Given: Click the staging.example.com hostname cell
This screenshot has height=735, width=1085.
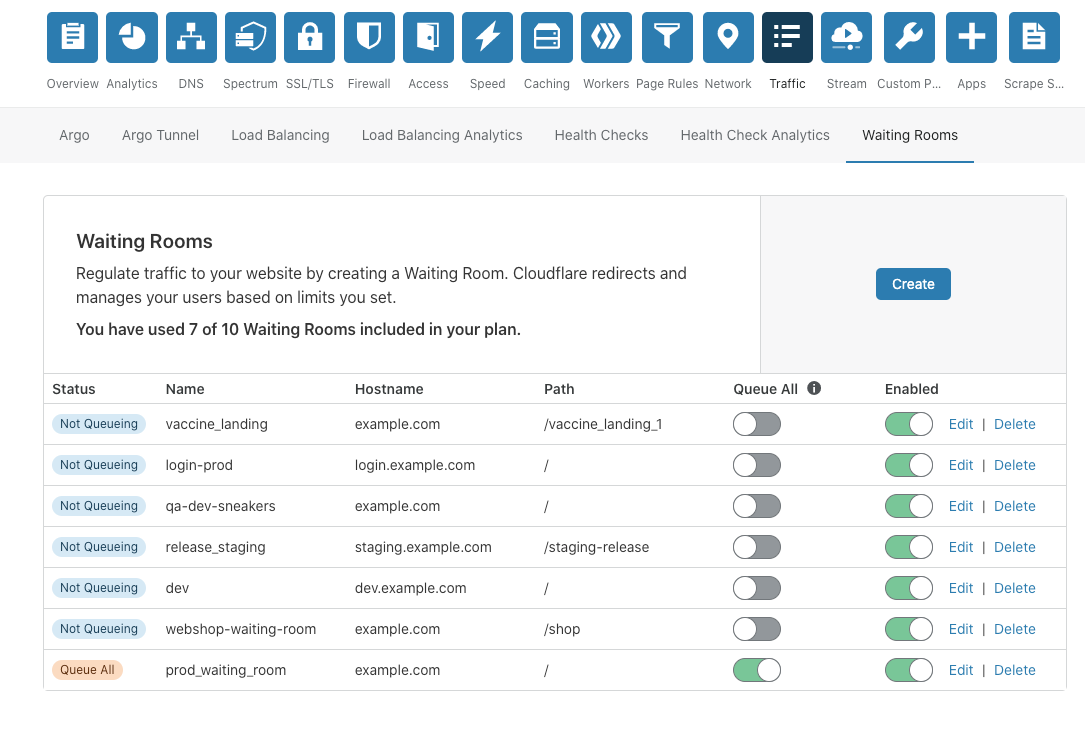Looking at the screenshot, I should 423,547.
